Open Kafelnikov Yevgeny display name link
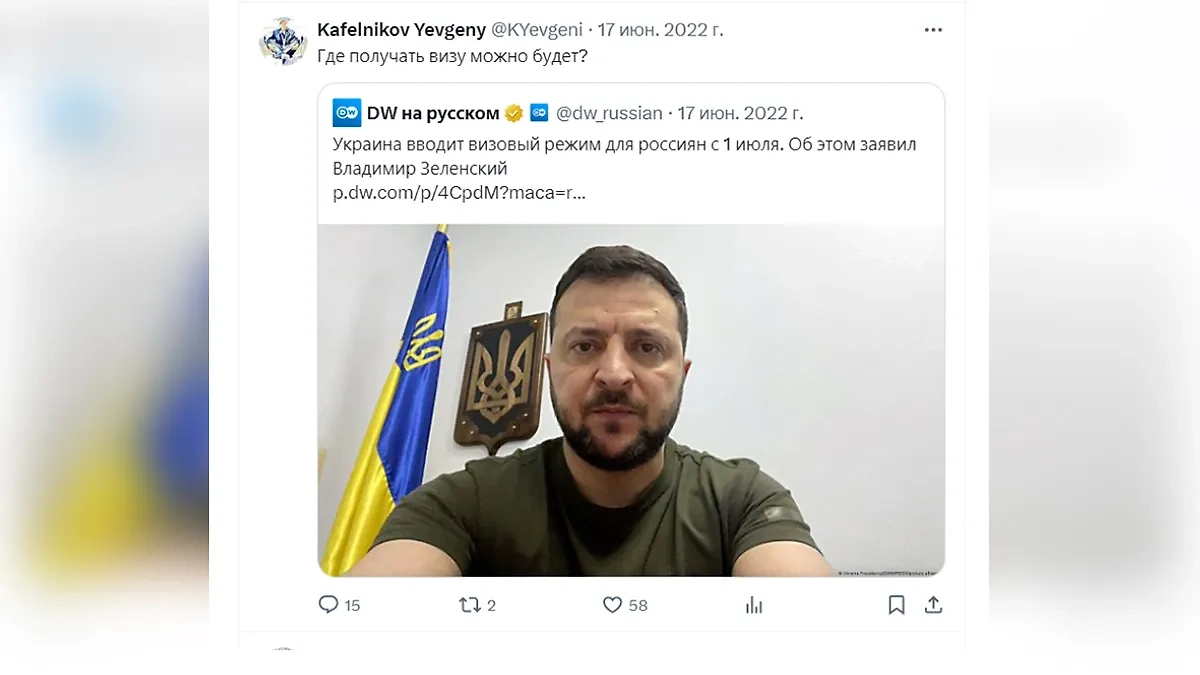This screenshot has height=675, width=1200. click(401, 30)
